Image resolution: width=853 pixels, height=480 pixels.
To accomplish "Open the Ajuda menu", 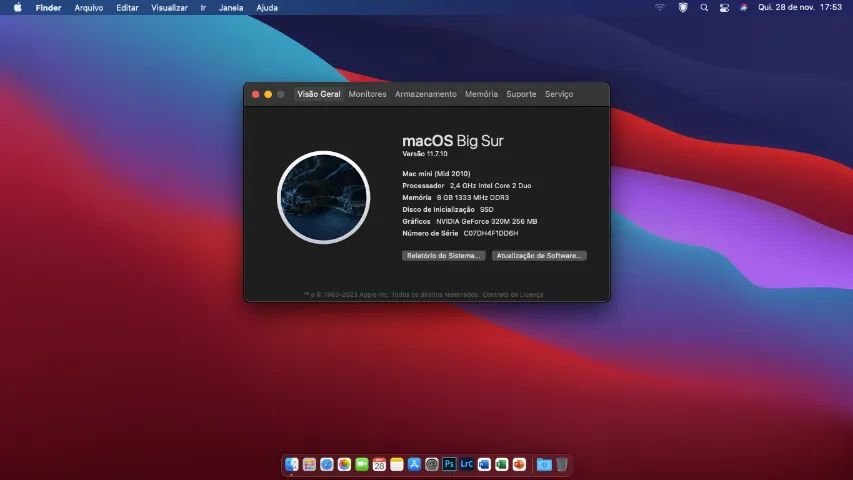I will (x=267, y=8).
